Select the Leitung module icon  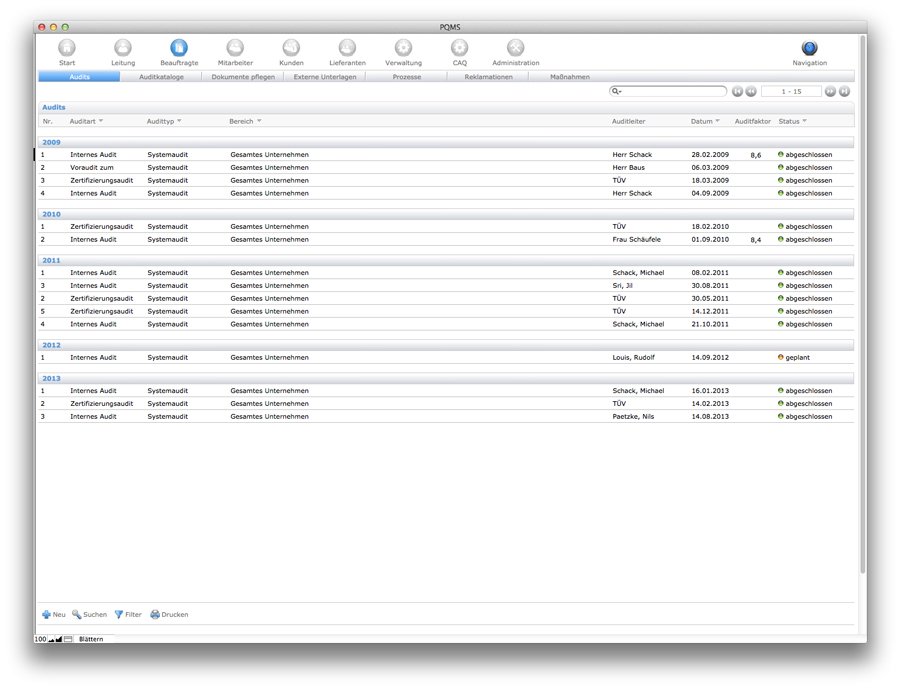(x=123, y=47)
